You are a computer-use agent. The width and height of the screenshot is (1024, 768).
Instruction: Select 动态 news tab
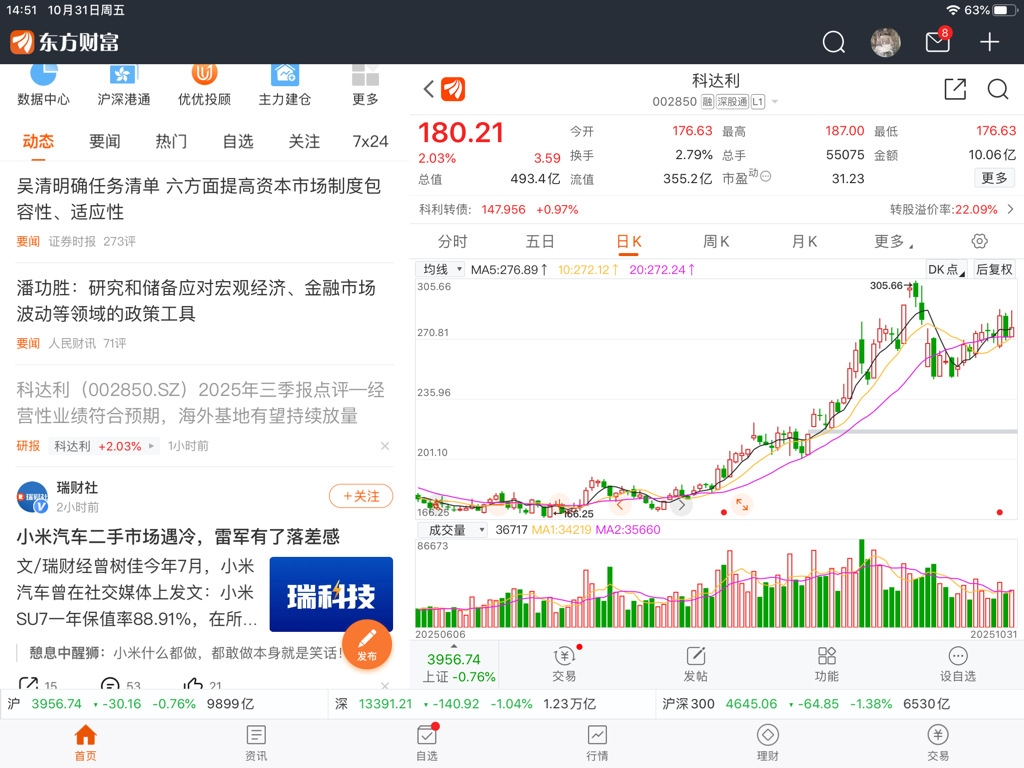pyautogui.click(x=38, y=141)
